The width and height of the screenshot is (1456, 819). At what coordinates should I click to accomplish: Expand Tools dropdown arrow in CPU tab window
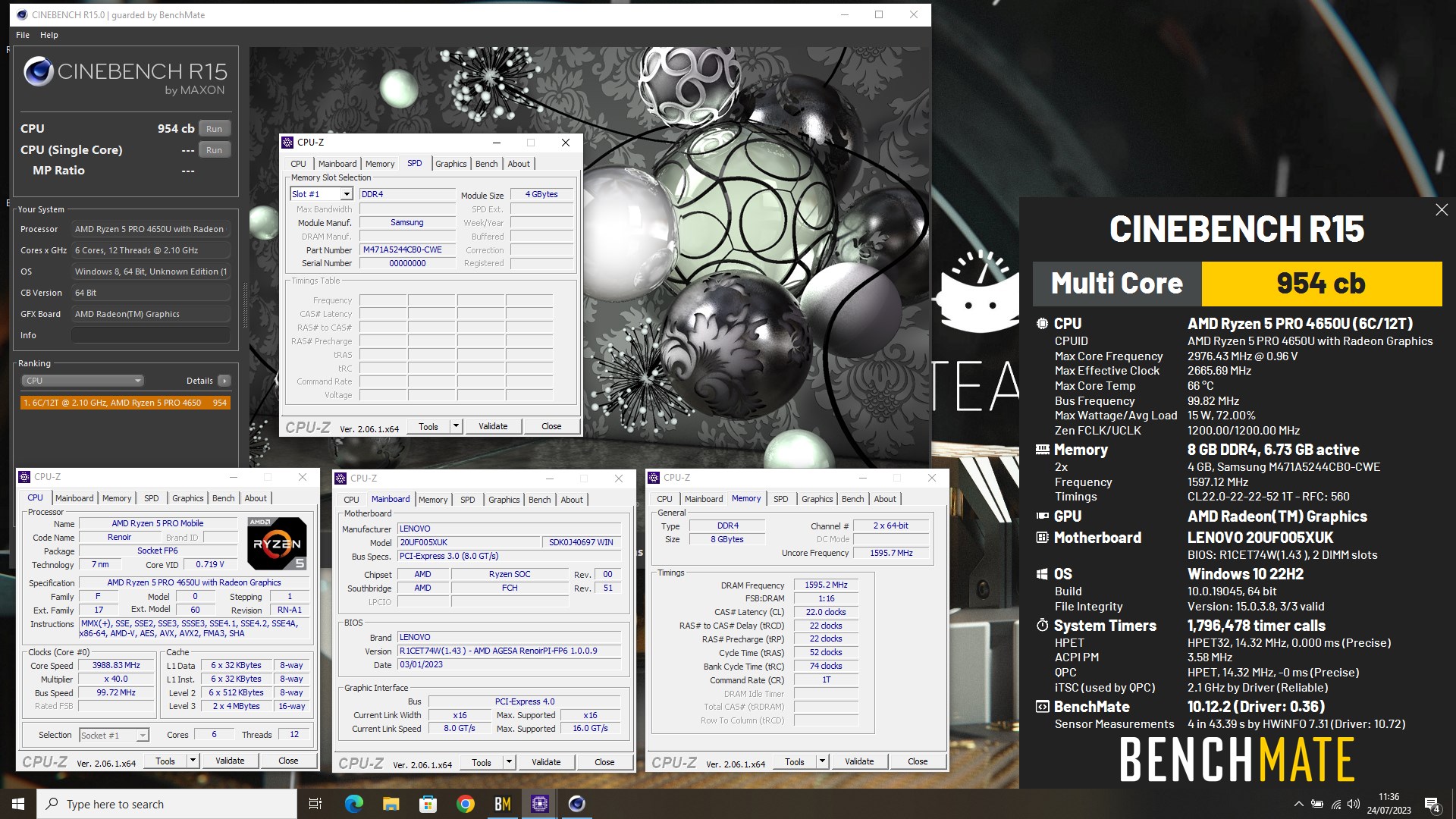coord(193,761)
